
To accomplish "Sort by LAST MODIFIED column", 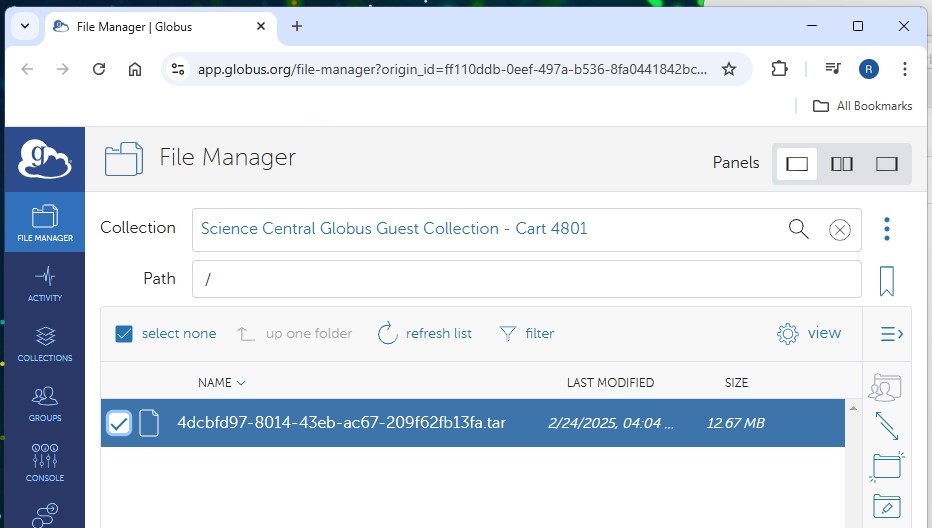I will pos(610,383).
